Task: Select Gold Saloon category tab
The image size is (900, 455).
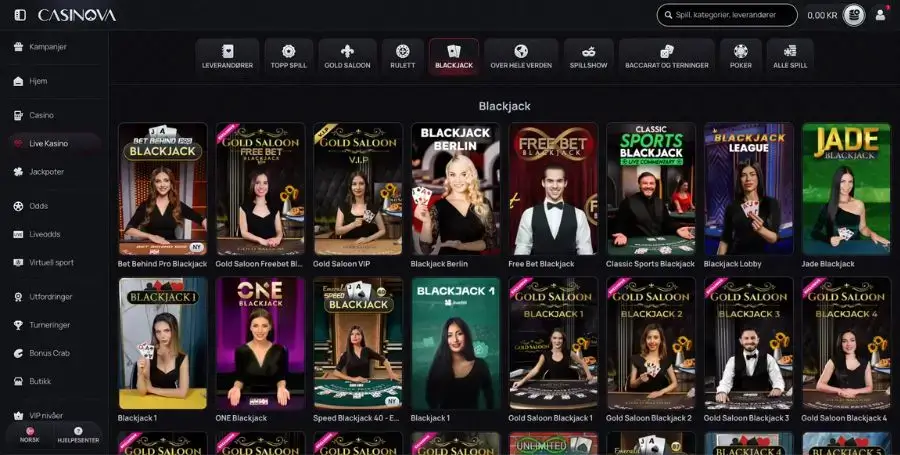Action: pyautogui.click(x=347, y=57)
